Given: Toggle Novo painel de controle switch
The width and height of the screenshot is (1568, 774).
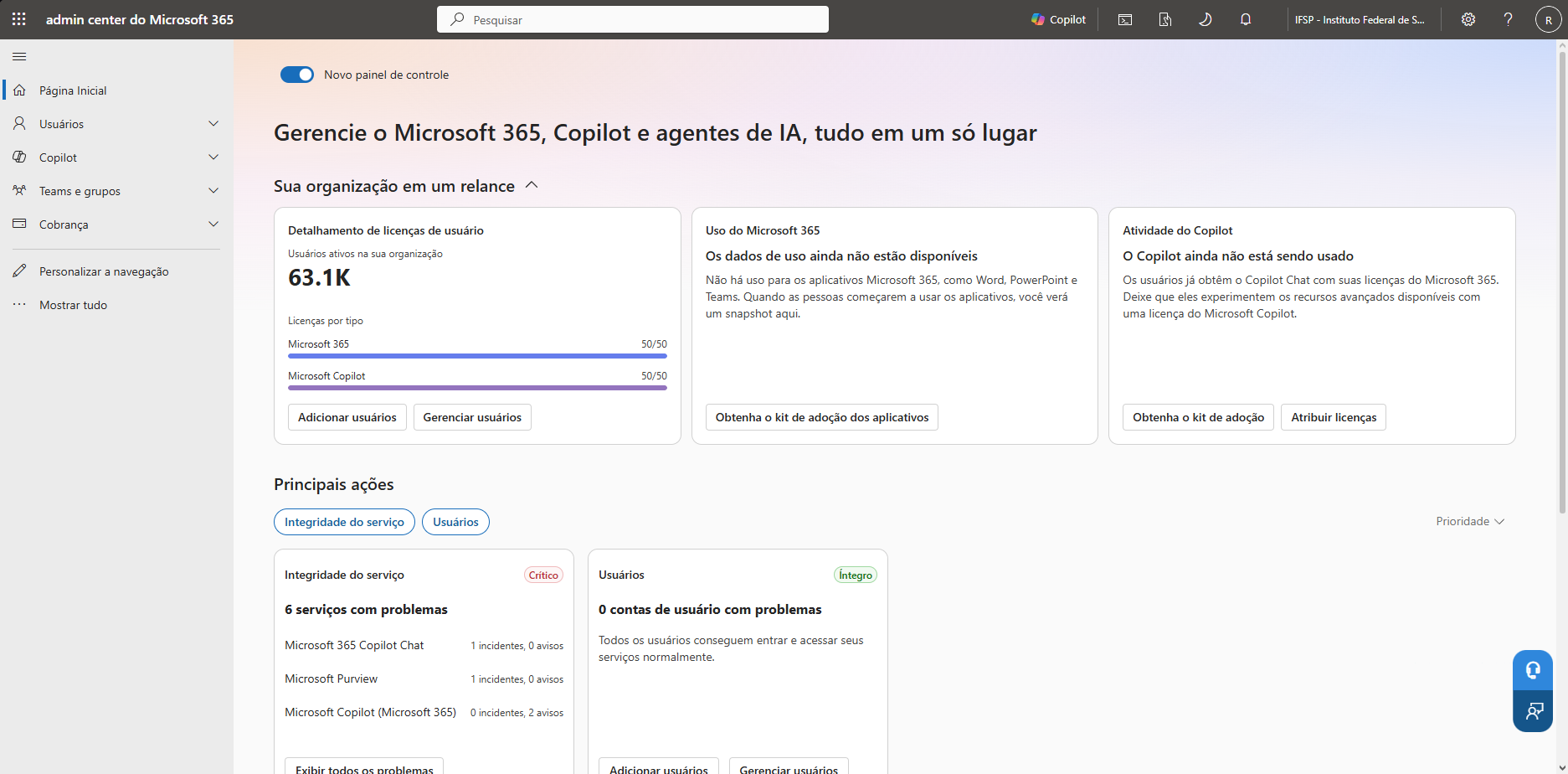Looking at the screenshot, I should [297, 75].
